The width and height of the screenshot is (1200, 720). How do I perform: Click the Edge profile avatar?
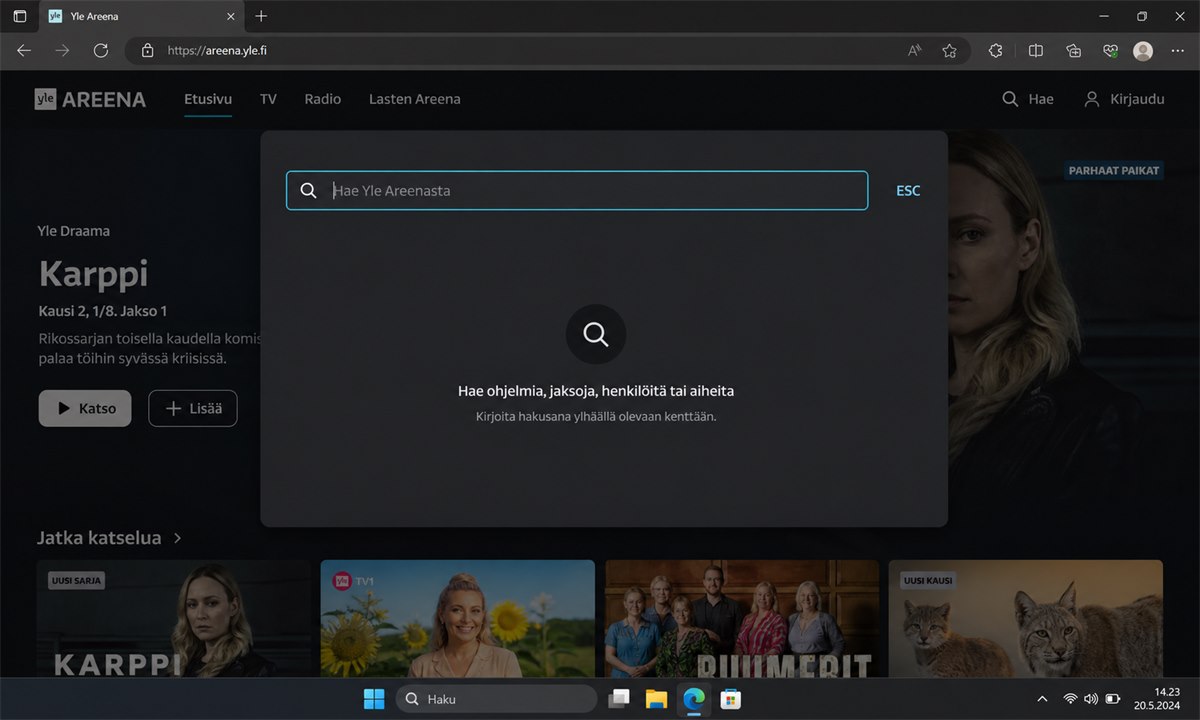click(1143, 51)
